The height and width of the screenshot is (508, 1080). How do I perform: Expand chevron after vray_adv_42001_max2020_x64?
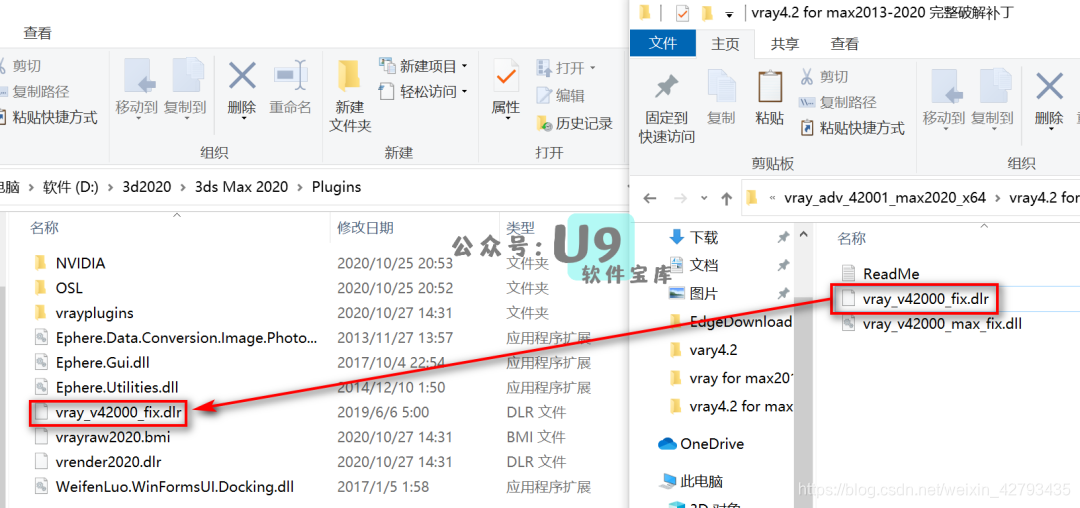tap(996, 198)
